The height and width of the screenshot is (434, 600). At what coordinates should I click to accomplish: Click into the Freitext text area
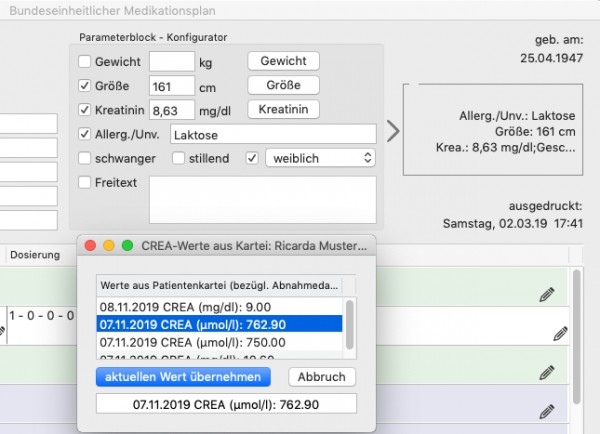tap(263, 200)
